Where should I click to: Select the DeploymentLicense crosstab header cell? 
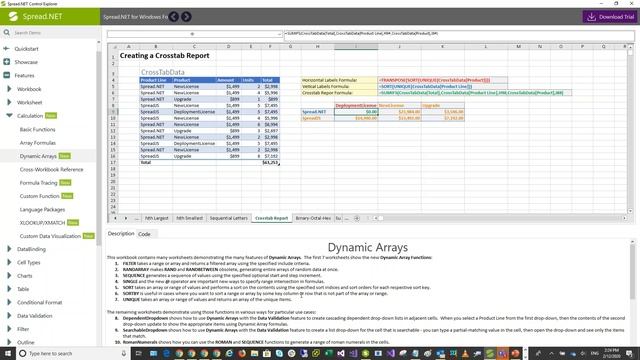coord(356,105)
